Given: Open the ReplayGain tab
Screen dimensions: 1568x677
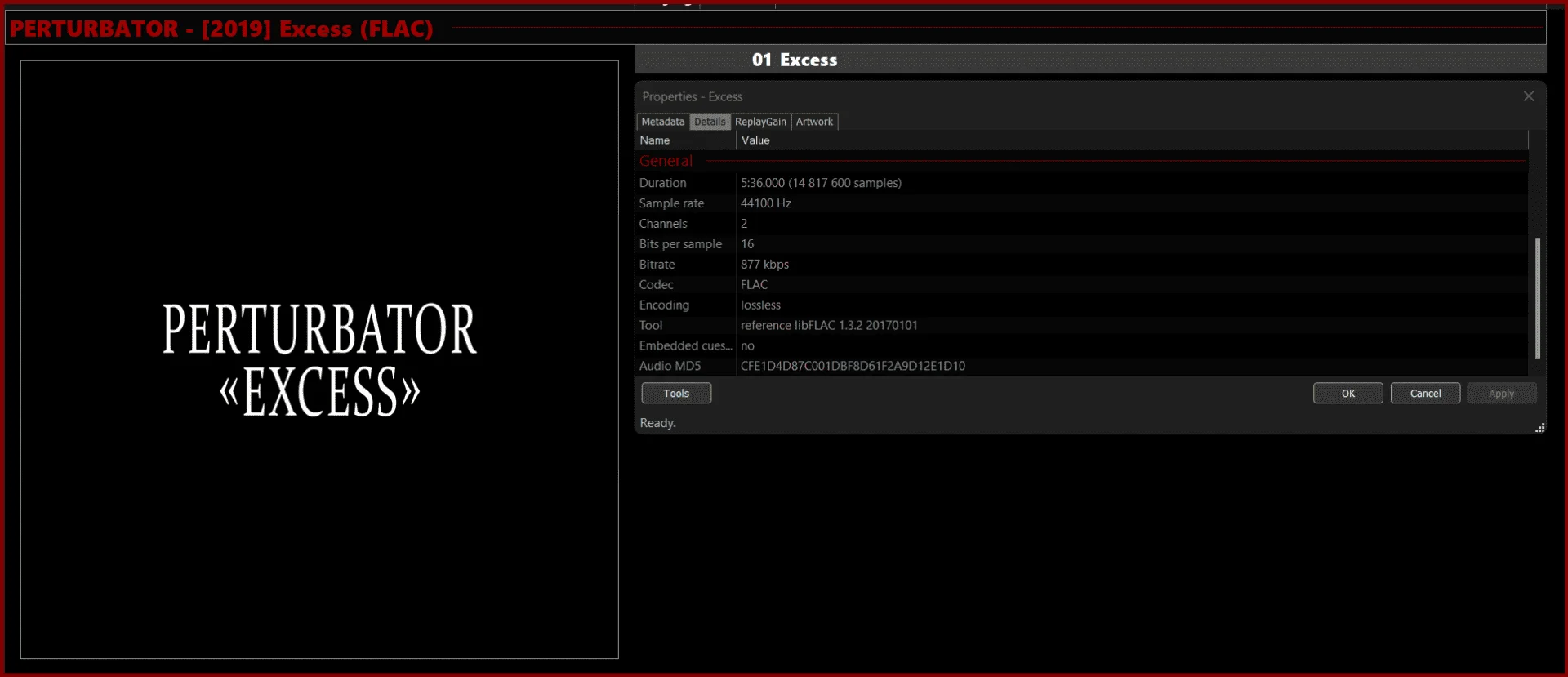Looking at the screenshot, I should pyautogui.click(x=760, y=122).
